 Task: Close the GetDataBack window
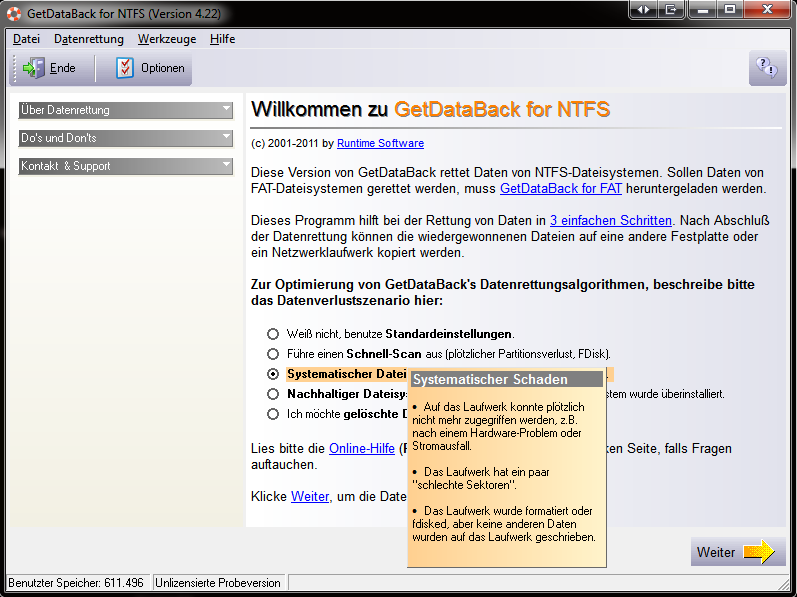coord(768,10)
